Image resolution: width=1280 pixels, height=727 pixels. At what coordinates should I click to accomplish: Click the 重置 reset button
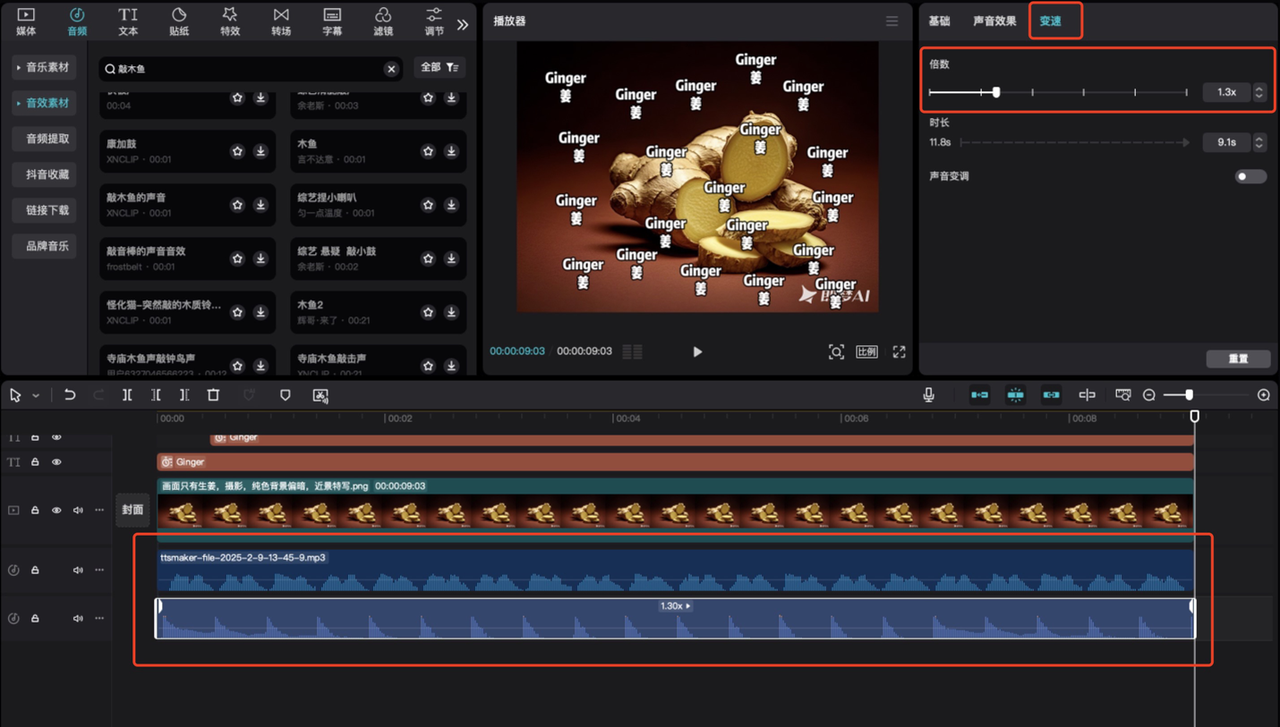point(1238,359)
